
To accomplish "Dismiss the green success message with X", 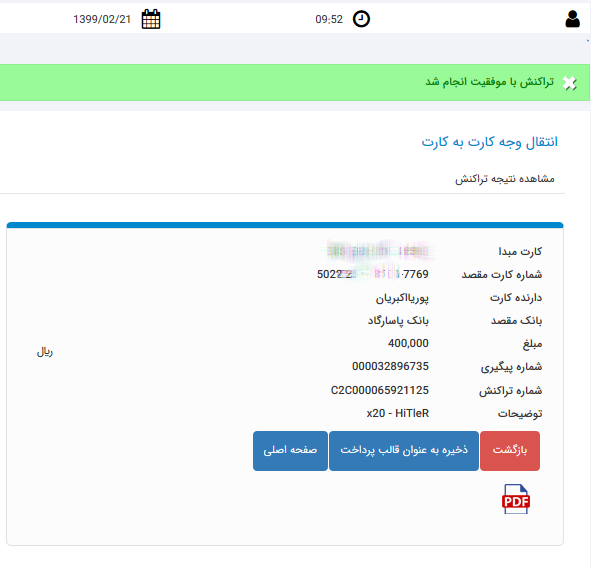I will (x=570, y=83).
